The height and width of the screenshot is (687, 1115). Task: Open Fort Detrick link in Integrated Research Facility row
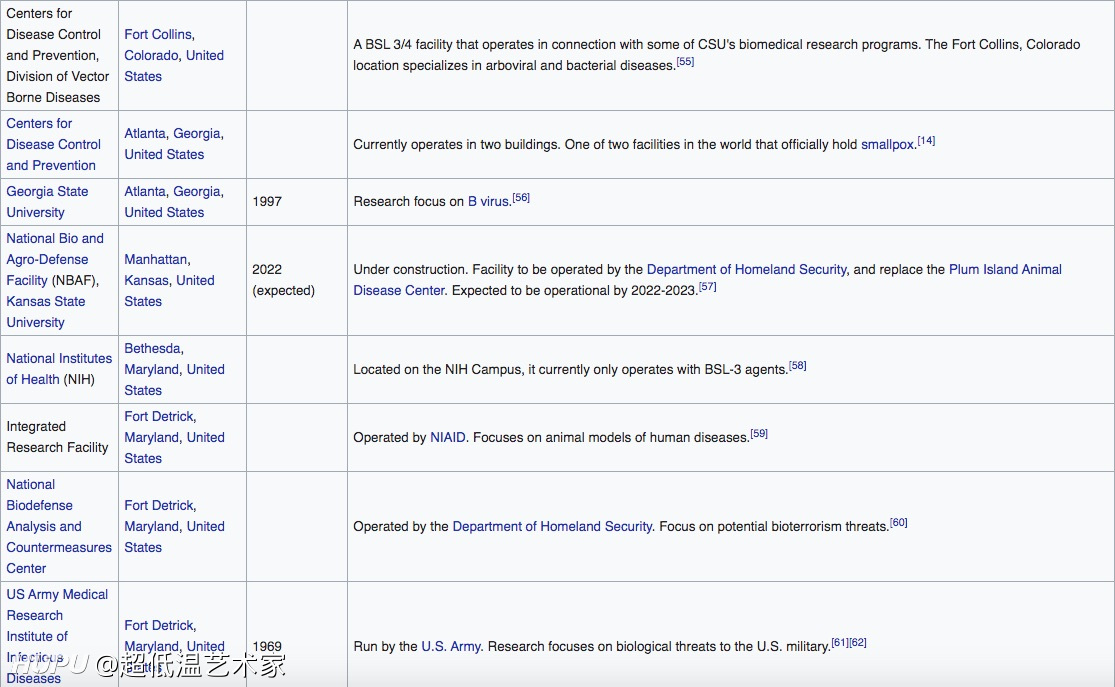159,417
